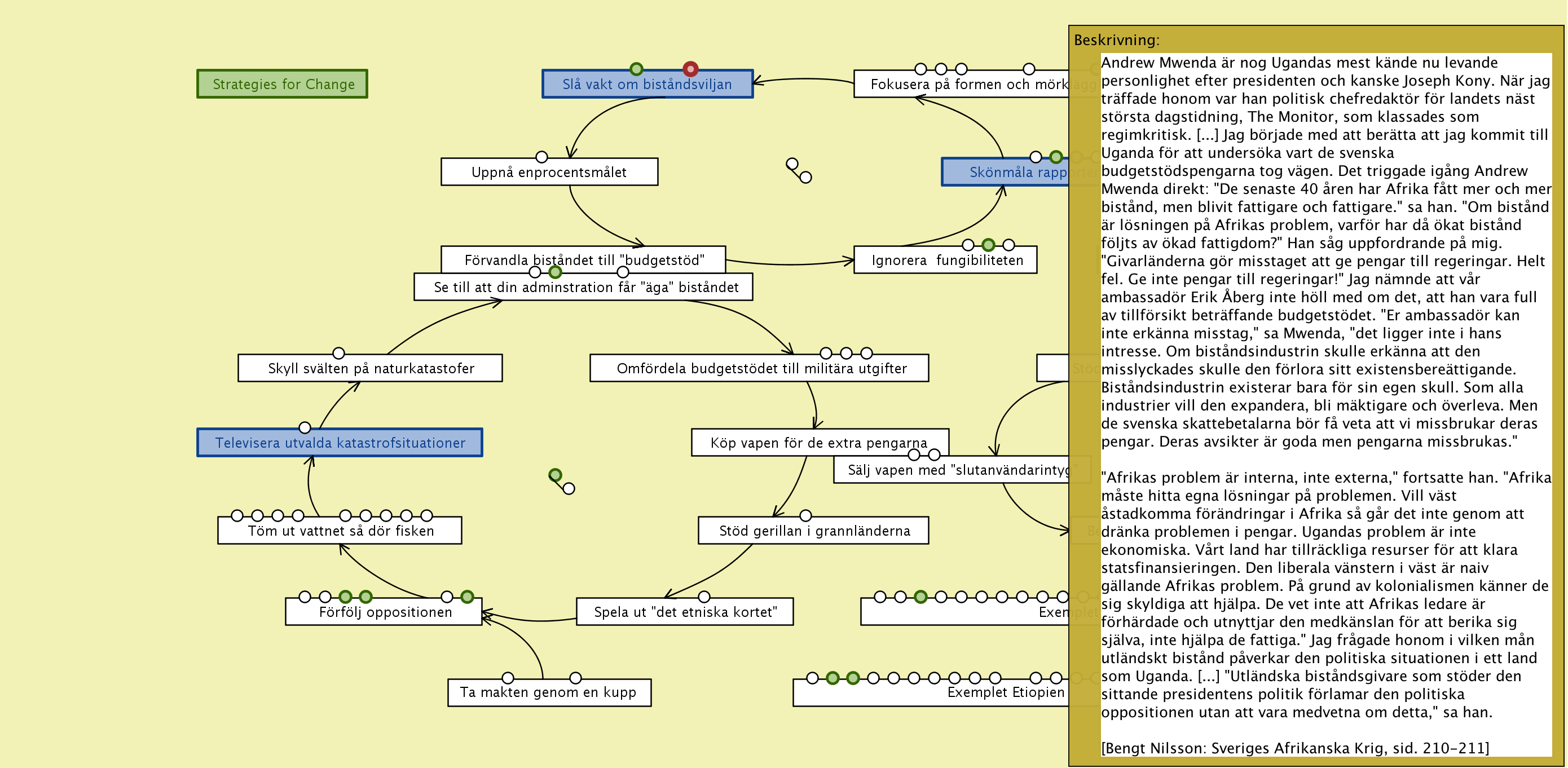The width and height of the screenshot is (1568, 768).
Task: Click rightmost green marker on Förfölj oppositionen
Action: click(x=467, y=597)
